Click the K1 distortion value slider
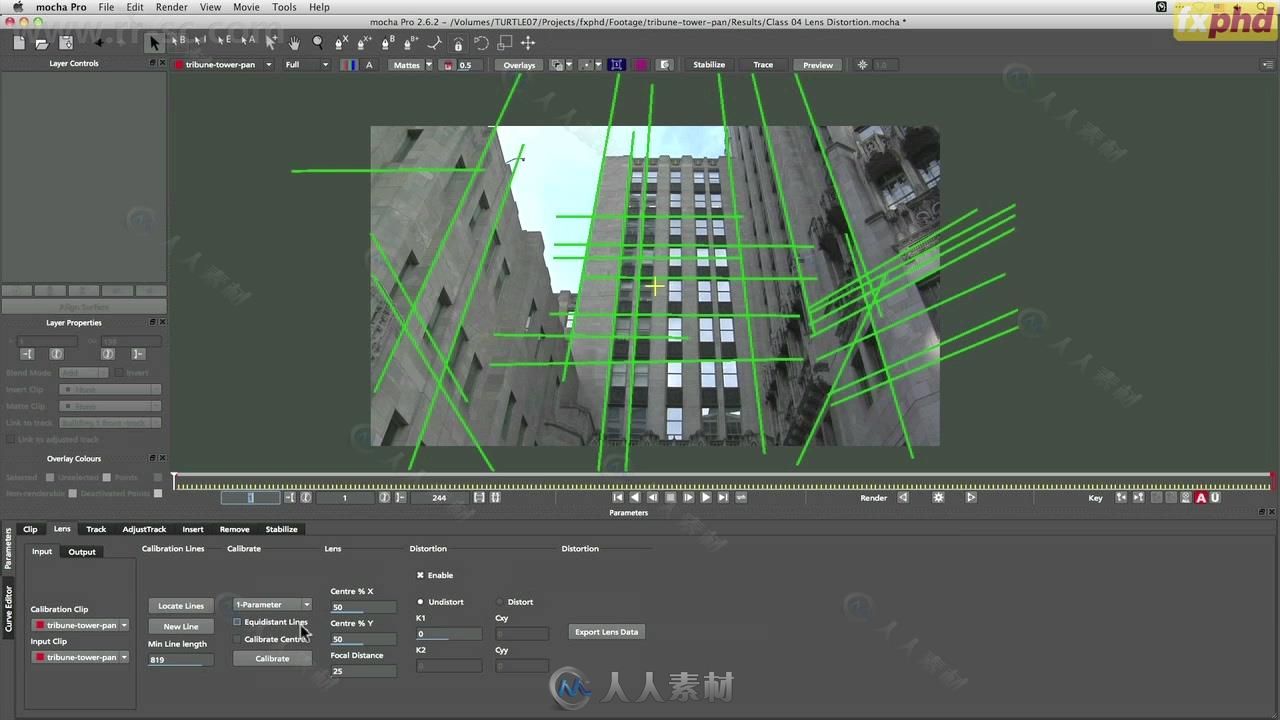 point(448,634)
